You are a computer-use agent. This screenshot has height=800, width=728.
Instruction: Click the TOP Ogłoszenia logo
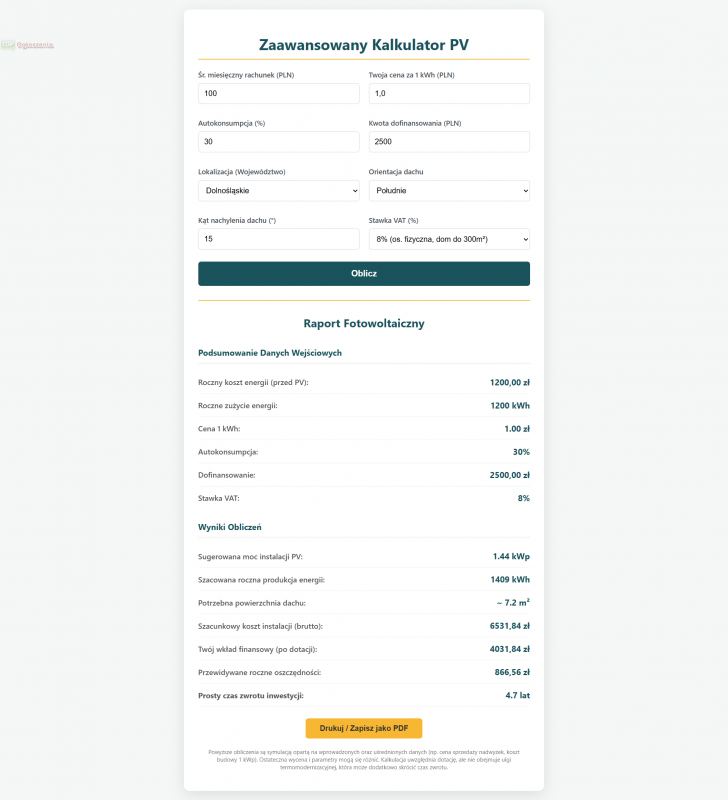coord(27,45)
